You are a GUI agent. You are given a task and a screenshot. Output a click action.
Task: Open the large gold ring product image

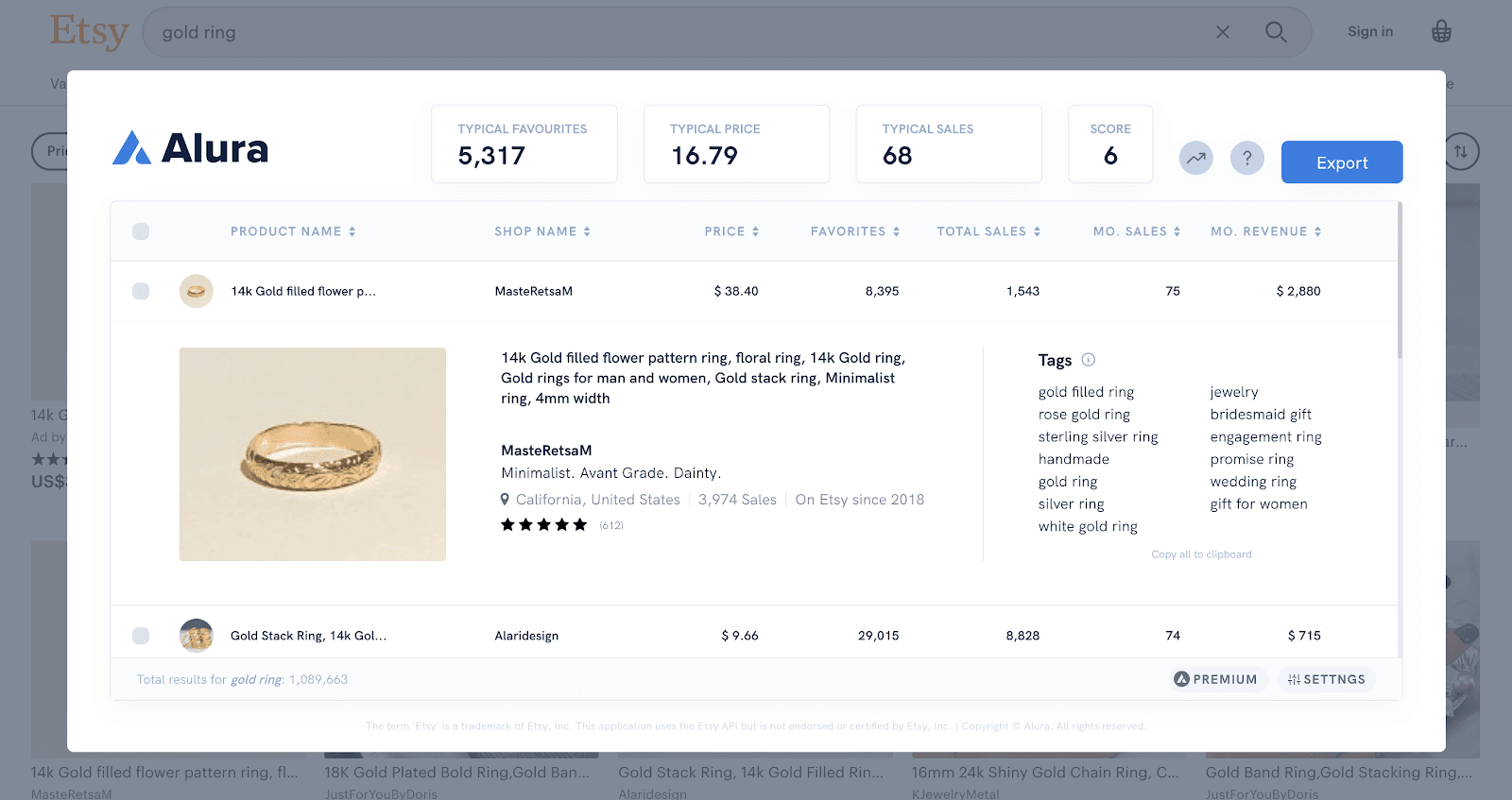[x=313, y=454]
